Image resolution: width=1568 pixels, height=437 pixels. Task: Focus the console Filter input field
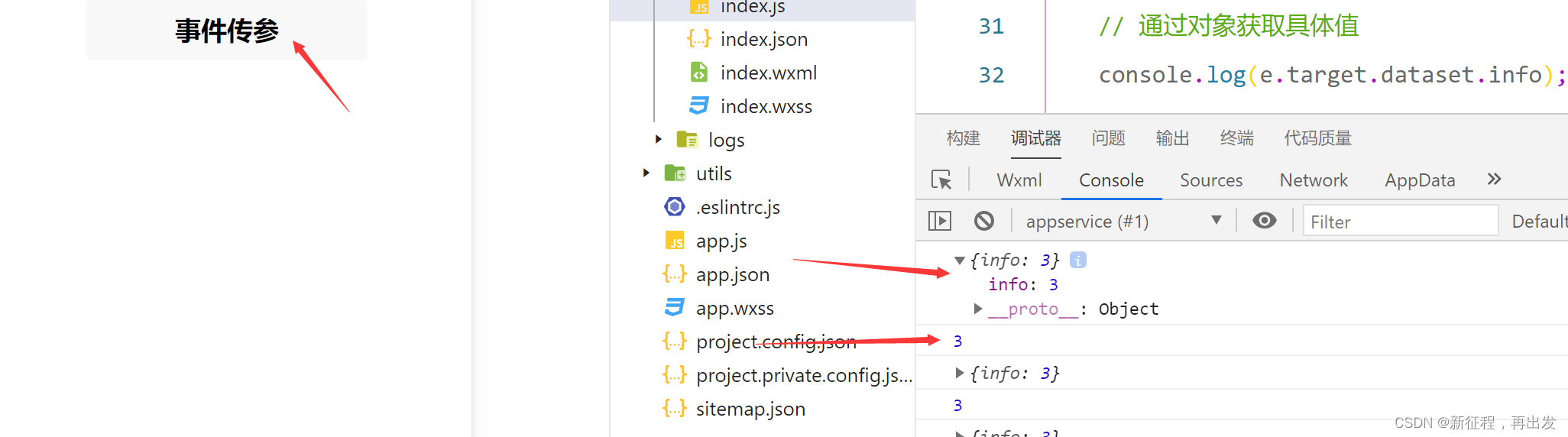[1400, 222]
